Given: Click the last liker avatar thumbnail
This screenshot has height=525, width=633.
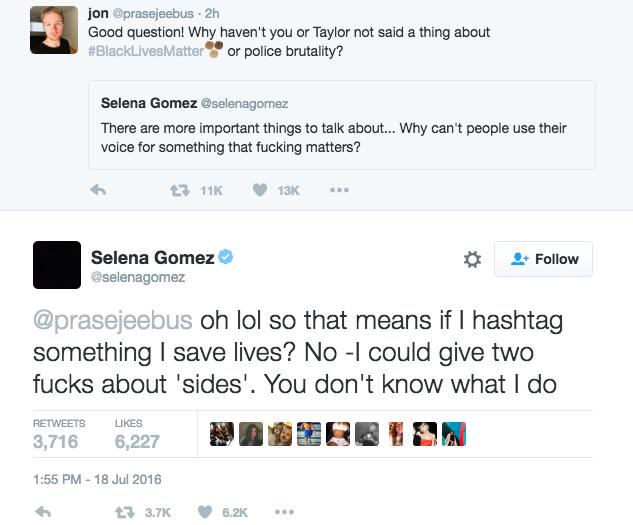Looking at the screenshot, I should [454, 433].
